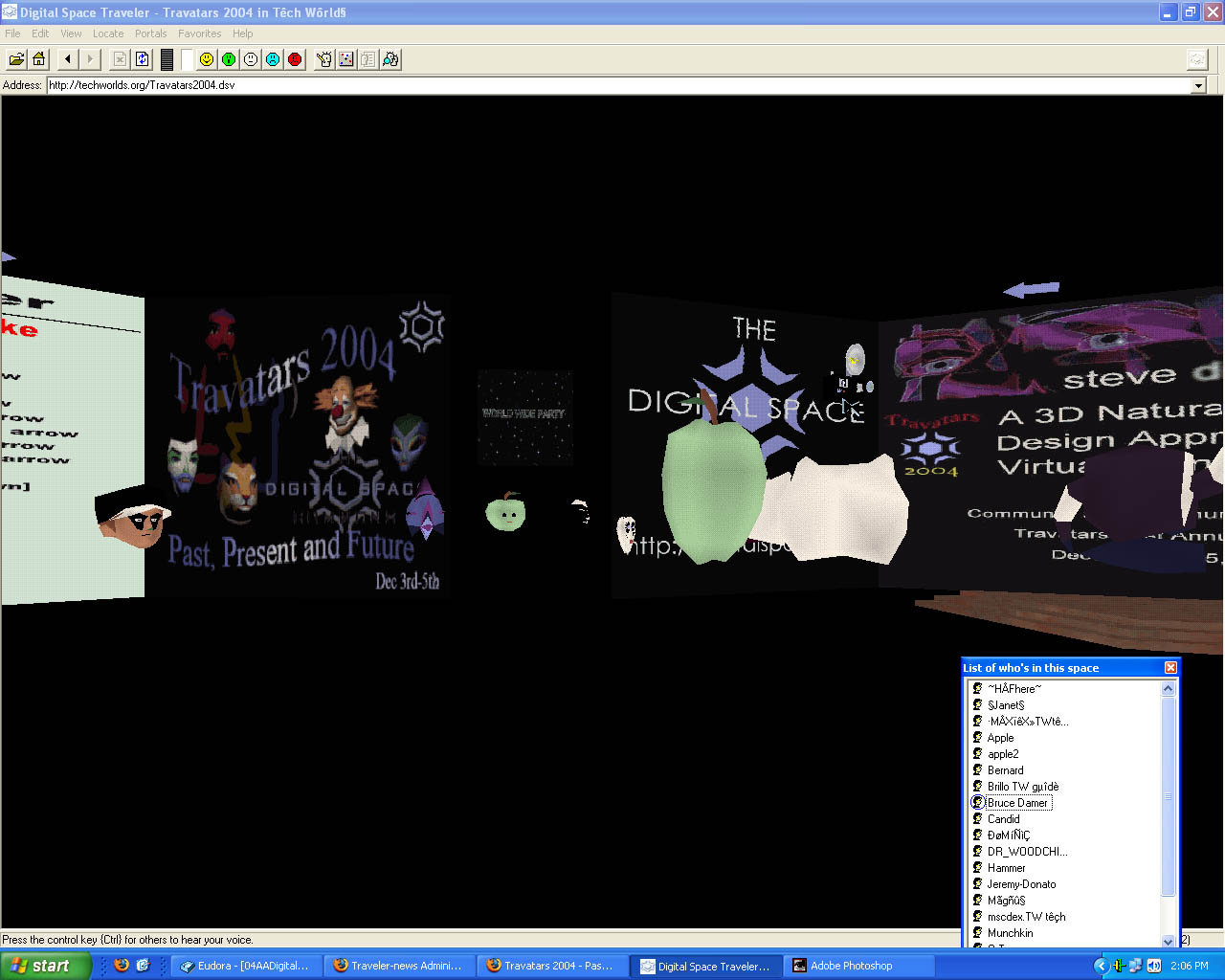The height and width of the screenshot is (980, 1225).
Task: Select the white neutral face expression
Action: [251, 59]
